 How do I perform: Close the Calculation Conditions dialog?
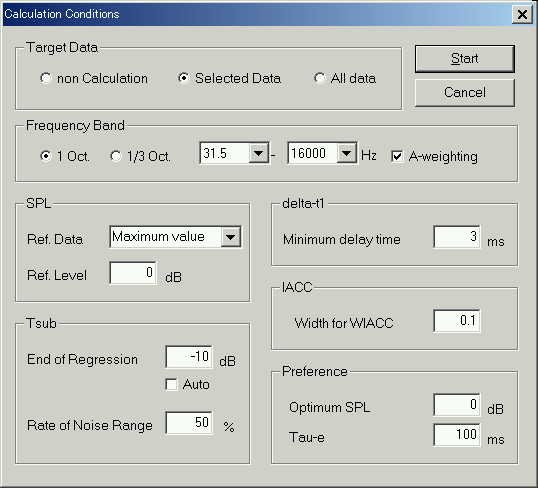[522, 14]
